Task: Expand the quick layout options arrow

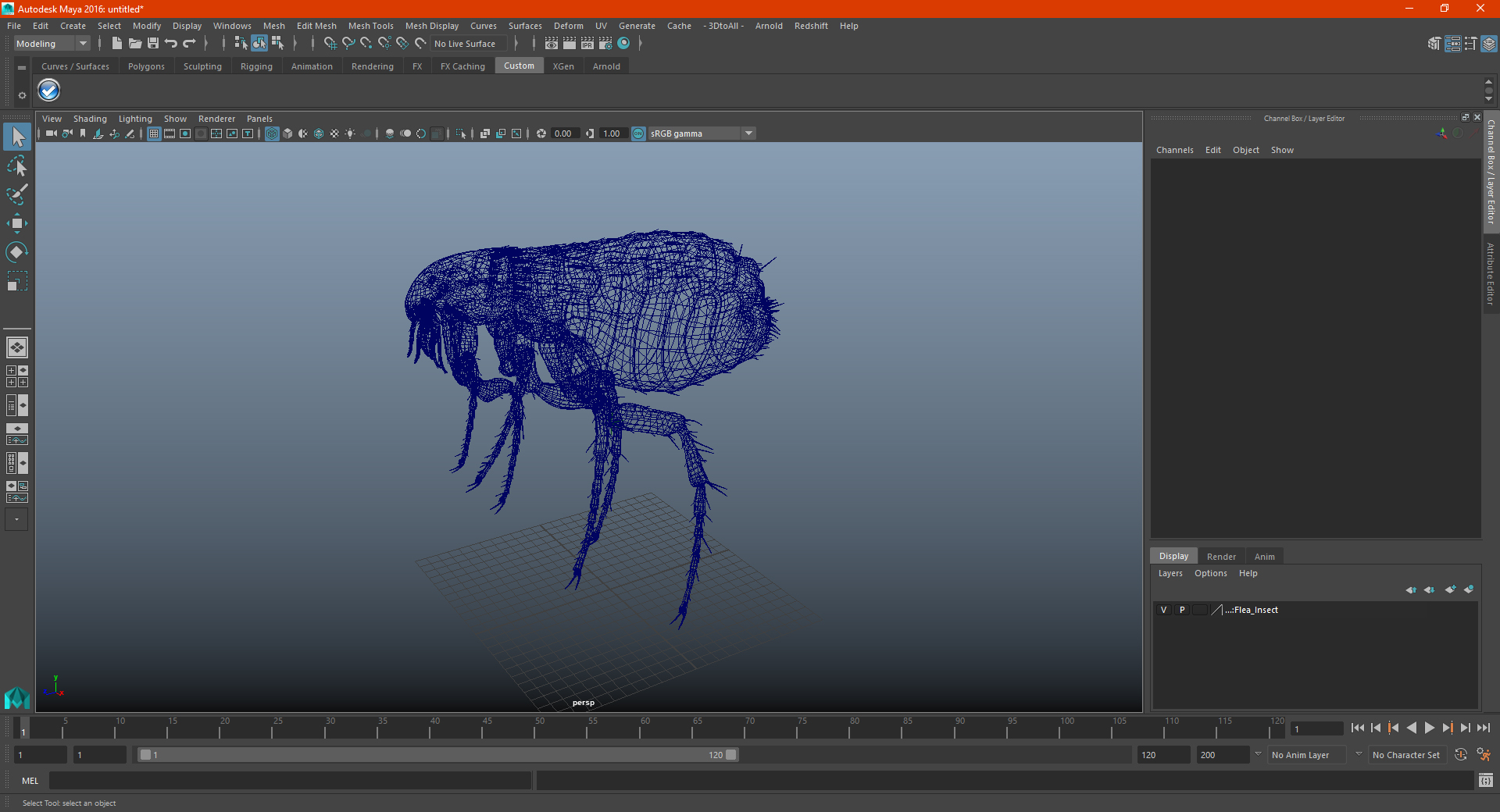Action: coord(16,519)
